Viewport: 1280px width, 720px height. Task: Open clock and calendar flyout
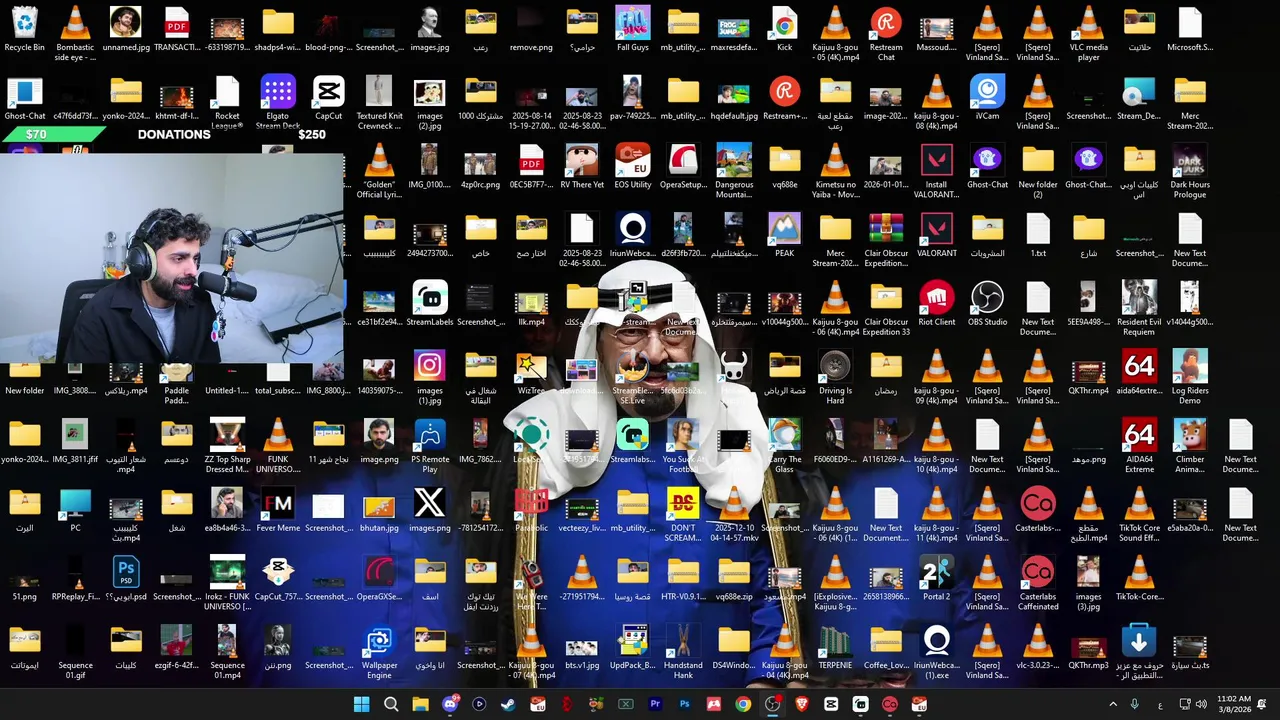point(1235,704)
